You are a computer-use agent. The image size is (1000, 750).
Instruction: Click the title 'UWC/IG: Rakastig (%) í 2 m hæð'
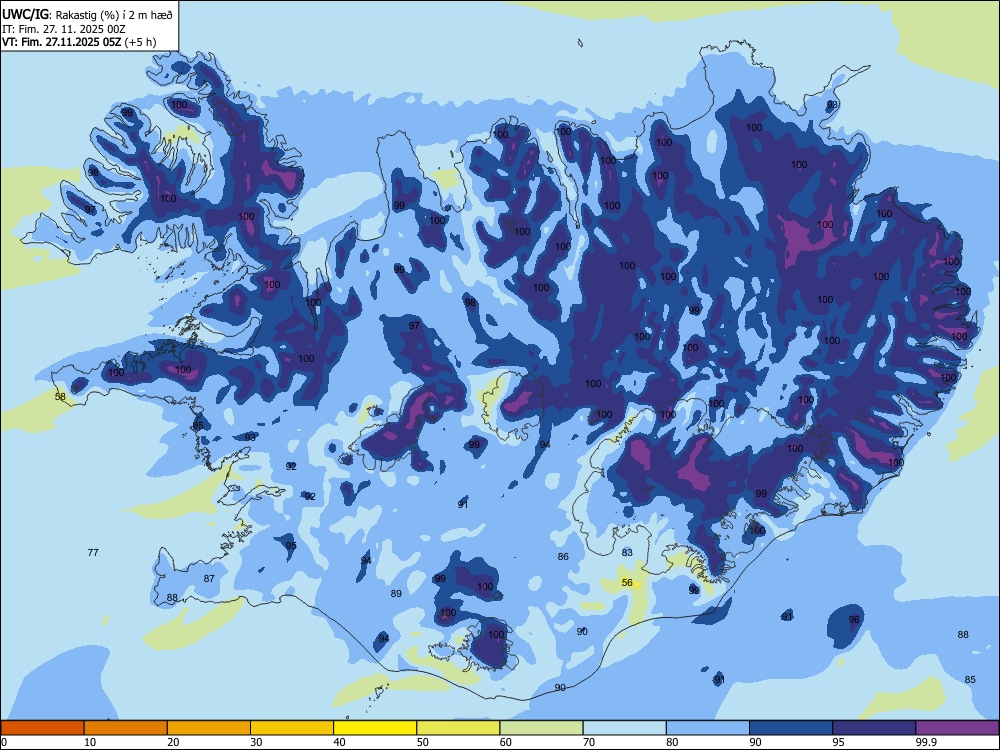click(87, 15)
